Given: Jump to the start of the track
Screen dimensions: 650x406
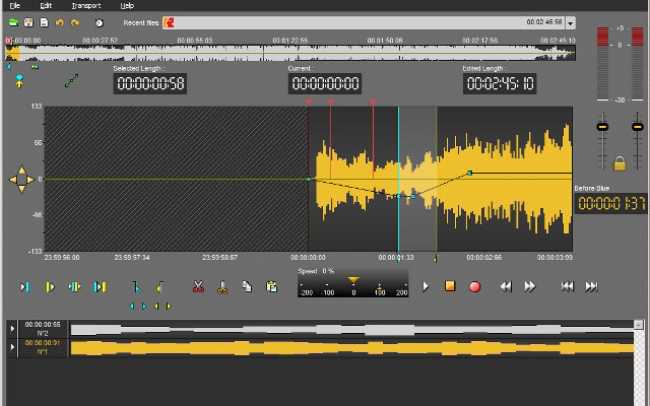Looking at the screenshot, I should pyautogui.click(x=567, y=287).
